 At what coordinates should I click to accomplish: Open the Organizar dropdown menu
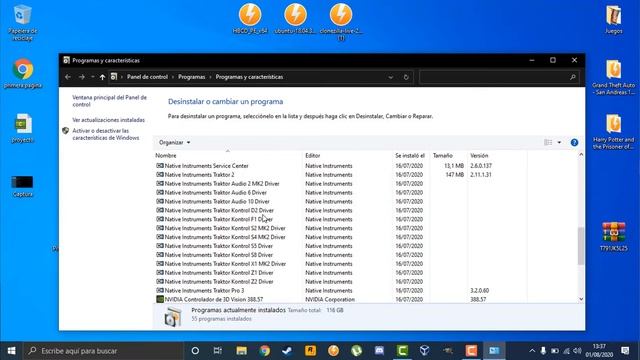174,142
